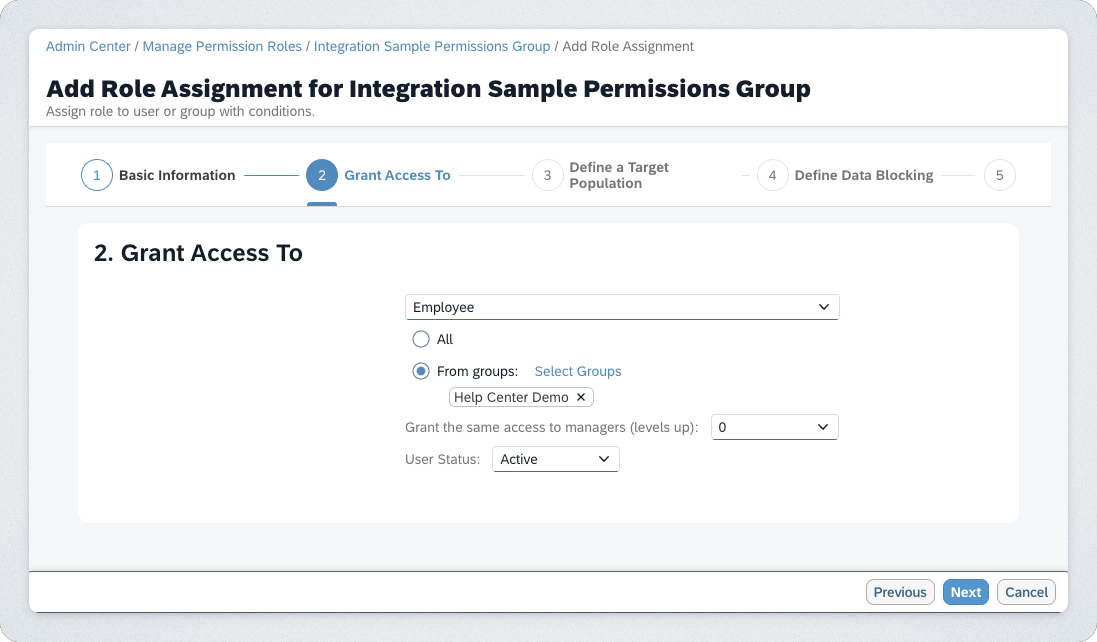Remove the Help Center Demo group token
This screenshot has height=642, width=1097.
click(x=581, y=398)
